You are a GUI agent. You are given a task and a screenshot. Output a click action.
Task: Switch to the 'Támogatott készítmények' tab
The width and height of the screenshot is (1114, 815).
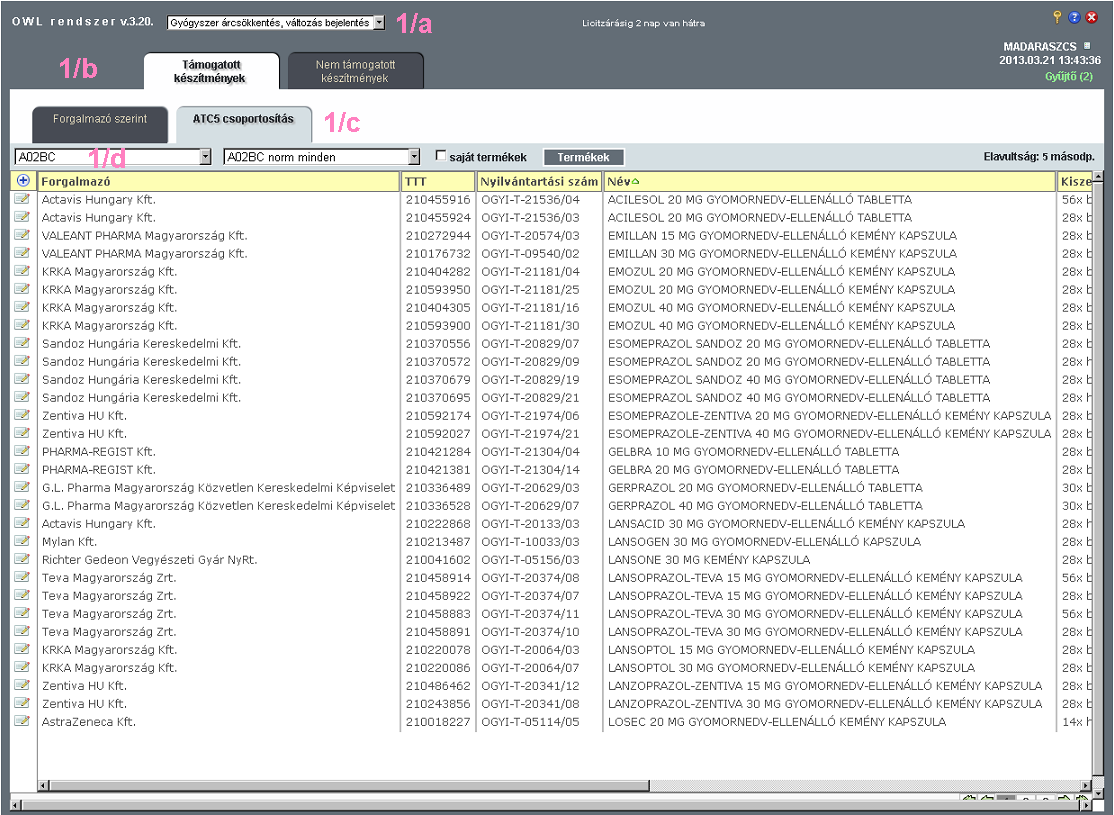211,71
